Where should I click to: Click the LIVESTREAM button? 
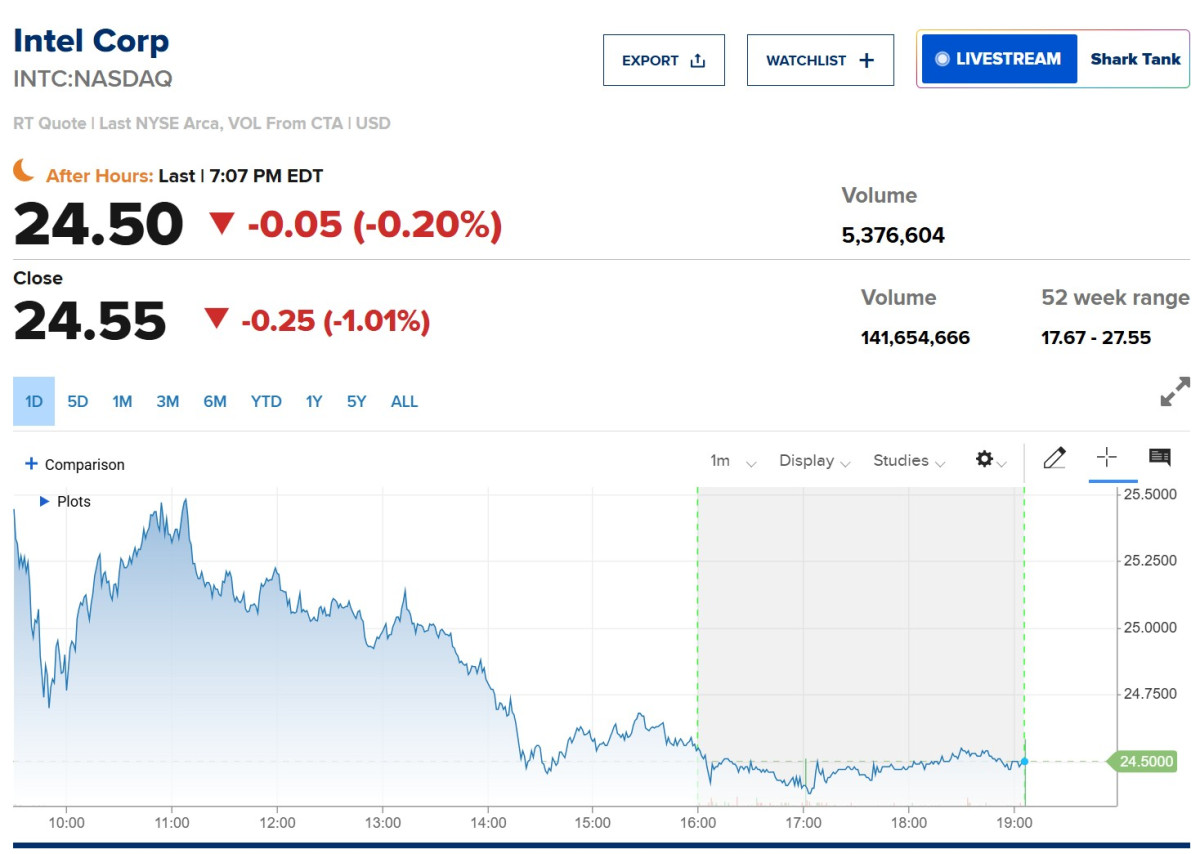point(998,59)
